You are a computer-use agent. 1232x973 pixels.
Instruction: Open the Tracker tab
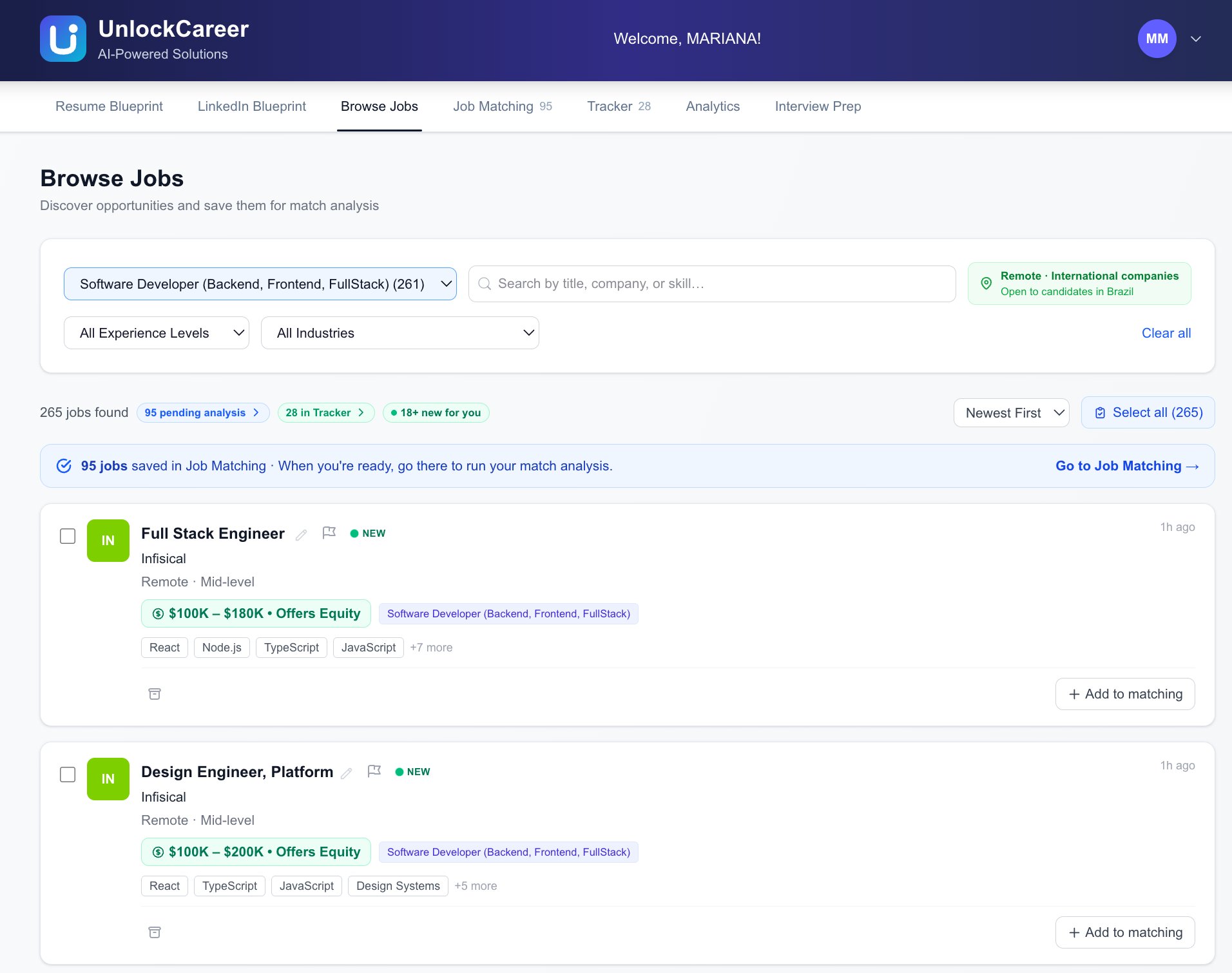pyautogui.click(x=619, y=106)
